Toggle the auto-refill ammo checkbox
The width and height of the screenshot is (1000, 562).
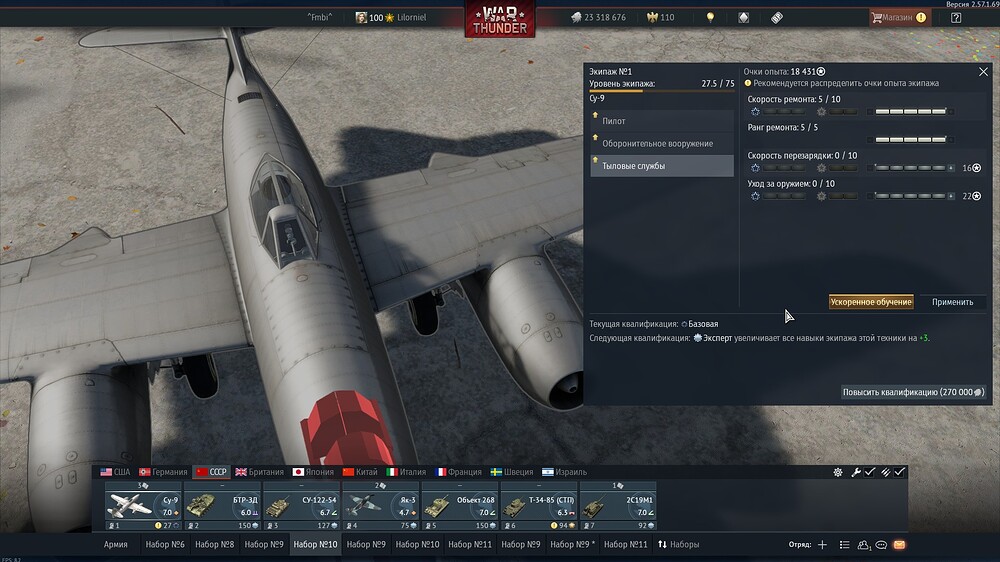pyautogui.click(x=900, y=472)
